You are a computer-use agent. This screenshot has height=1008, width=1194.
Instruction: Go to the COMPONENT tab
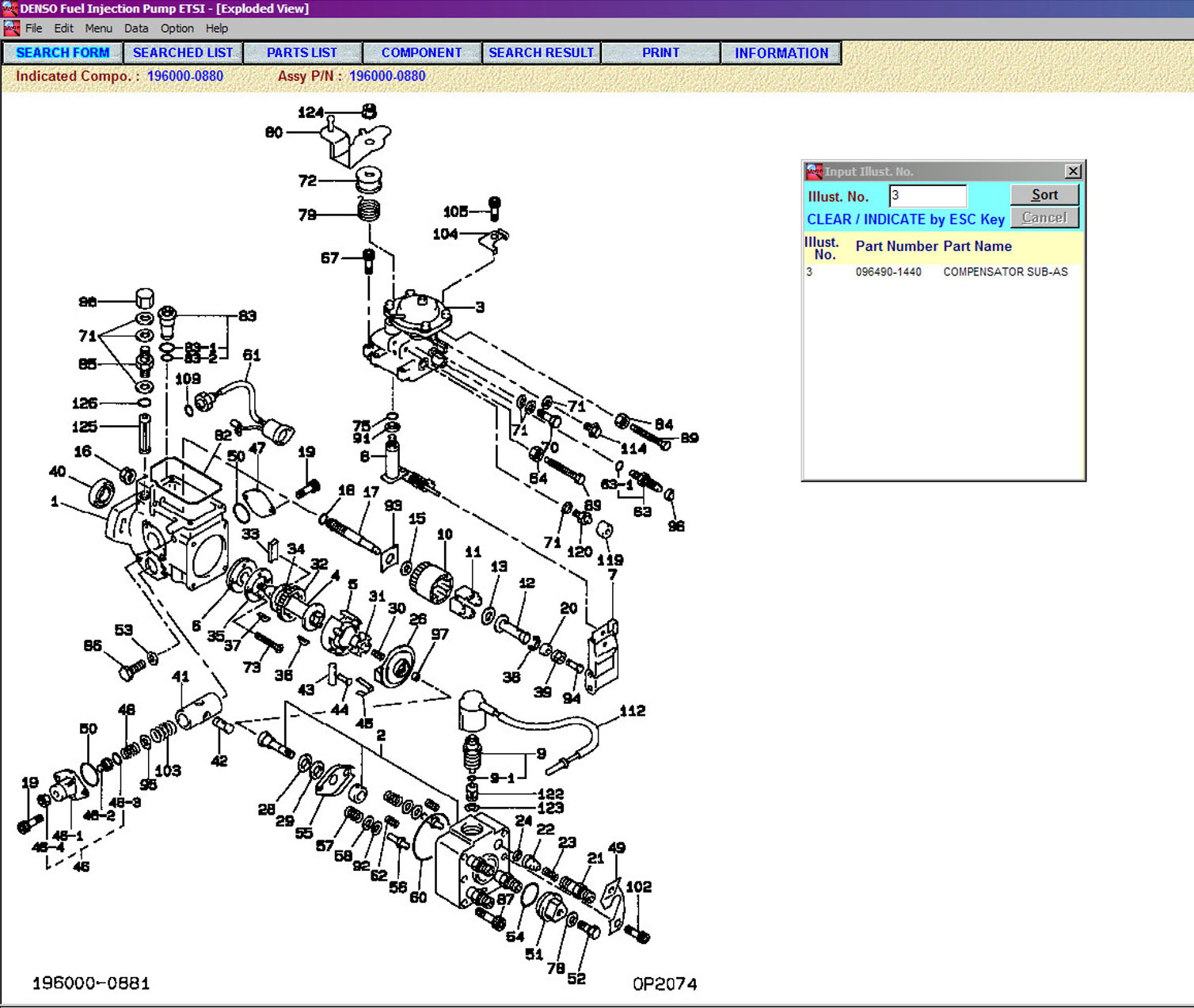(x=421, y=53)
